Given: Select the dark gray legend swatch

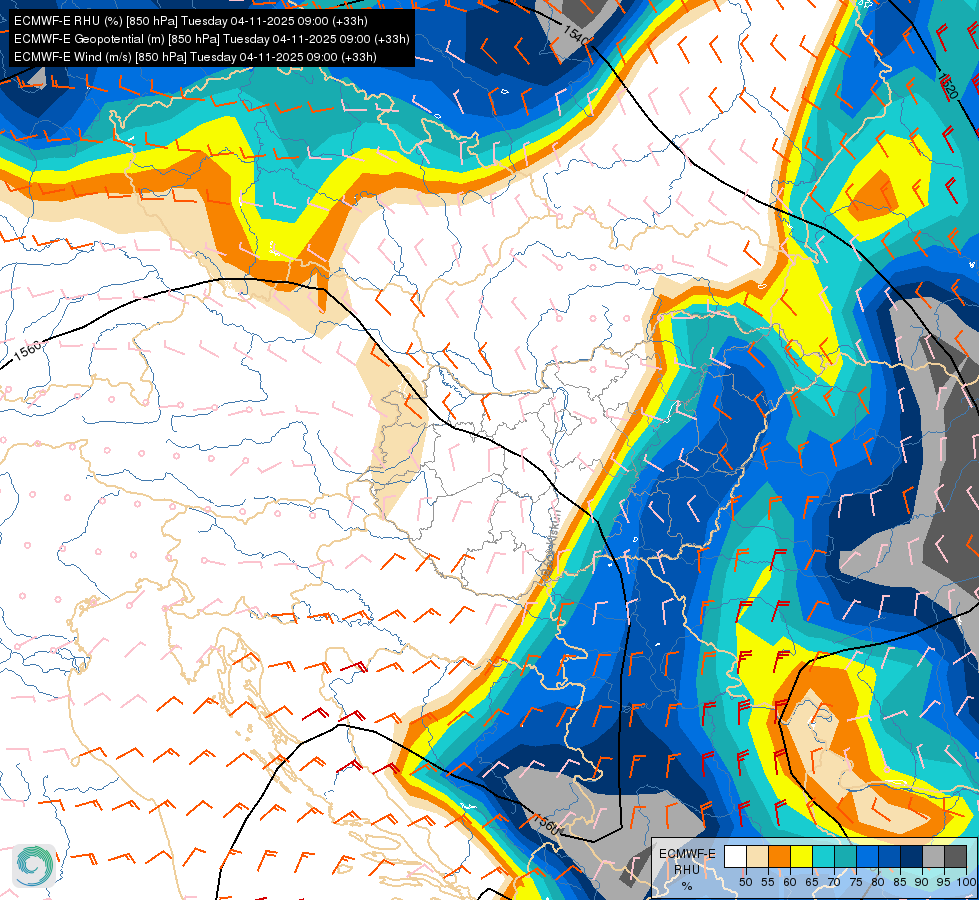Looking at the screenshot, I should pos(956,856).
